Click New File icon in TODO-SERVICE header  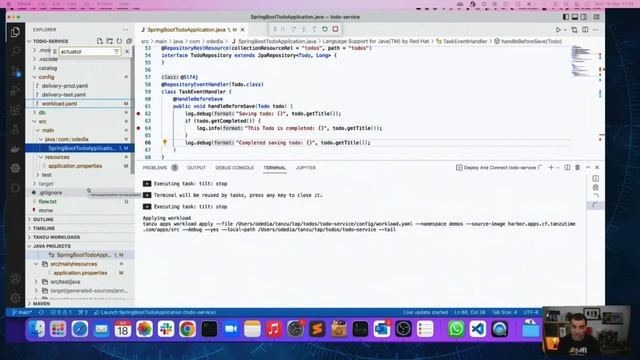pyautogui.click(x=100, y=41)
